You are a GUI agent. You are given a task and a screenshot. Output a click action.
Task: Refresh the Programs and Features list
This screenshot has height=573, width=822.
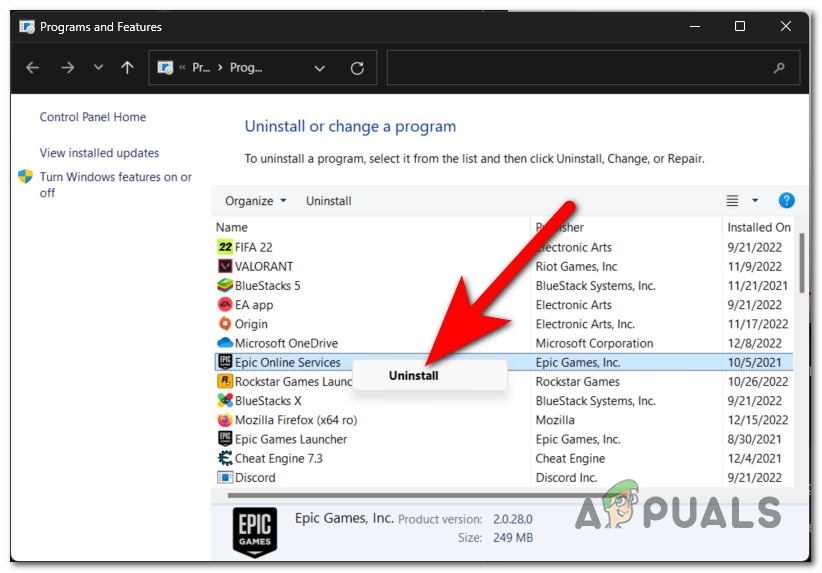[357, 68]
